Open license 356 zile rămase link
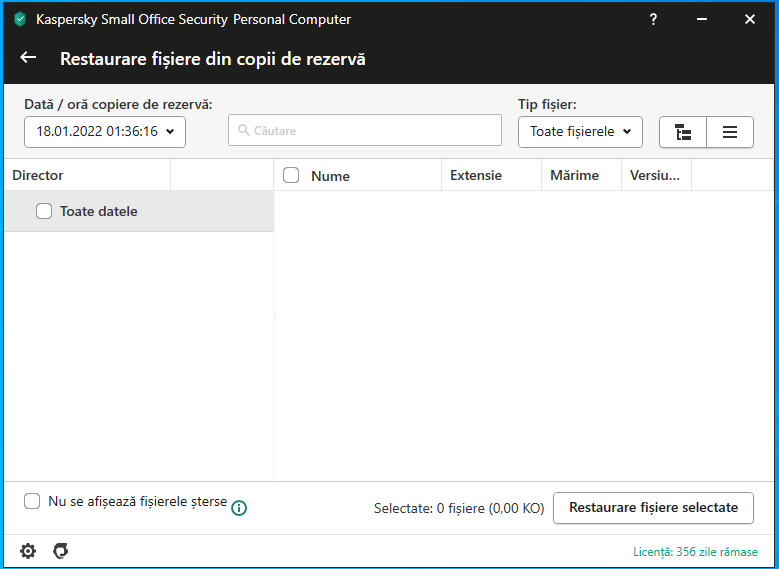Viewport: 779px width, 569px height. pyautogui.click(x=695, y=552)
